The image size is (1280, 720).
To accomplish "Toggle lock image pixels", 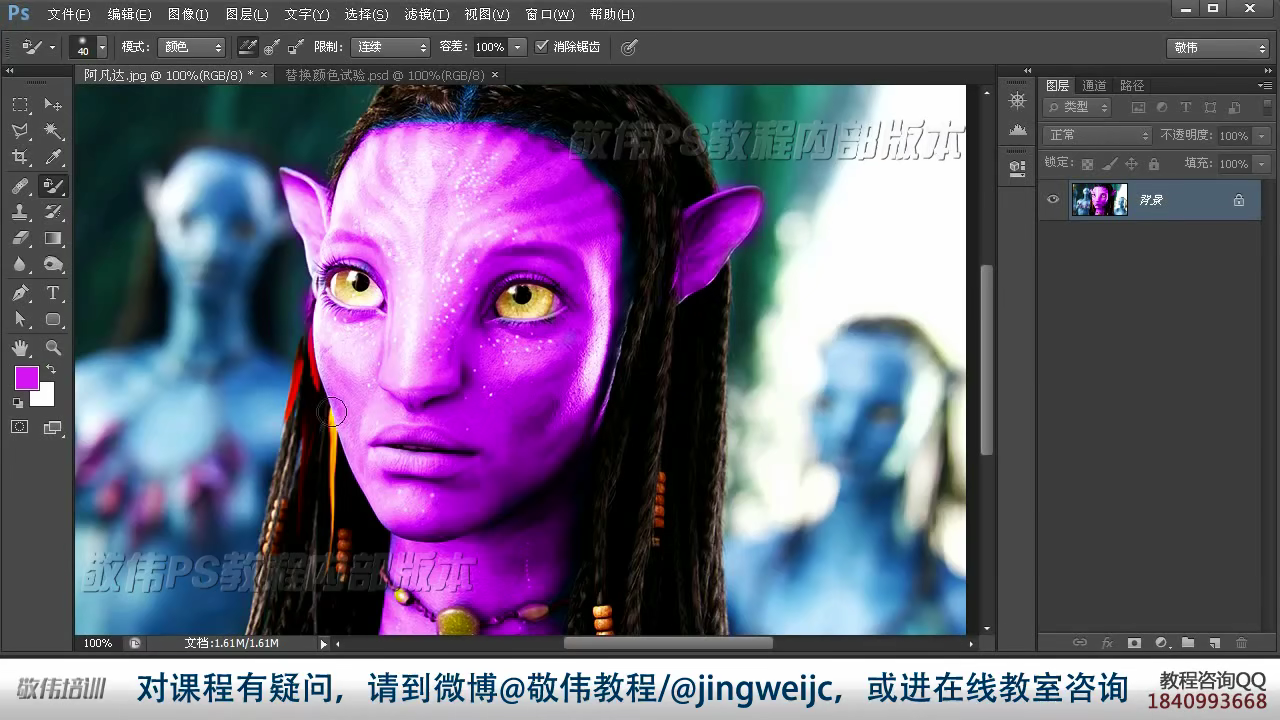I will 1110,164.
